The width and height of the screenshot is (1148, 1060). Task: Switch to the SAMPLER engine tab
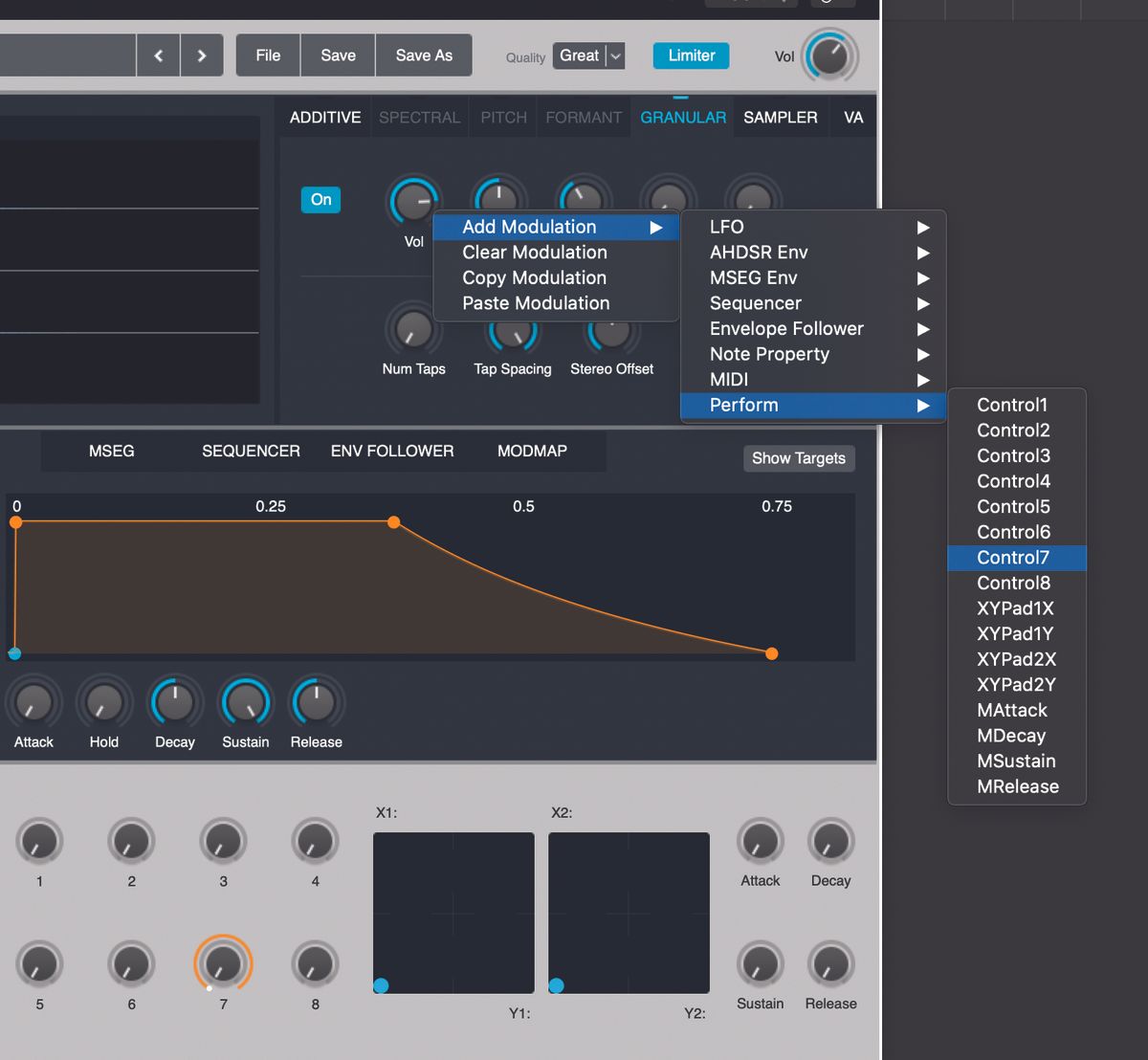781,117
